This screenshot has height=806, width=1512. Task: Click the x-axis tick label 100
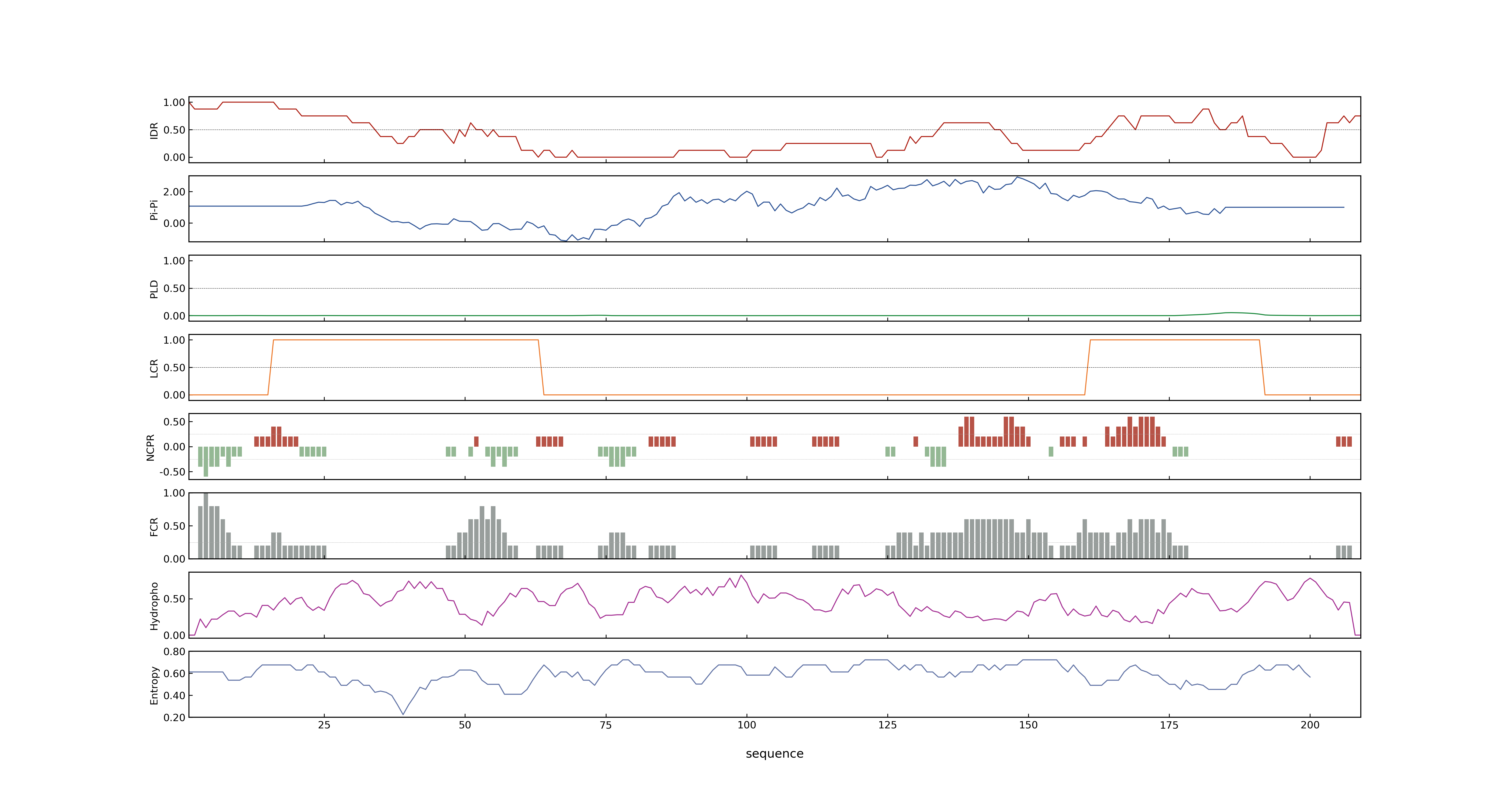747,725
